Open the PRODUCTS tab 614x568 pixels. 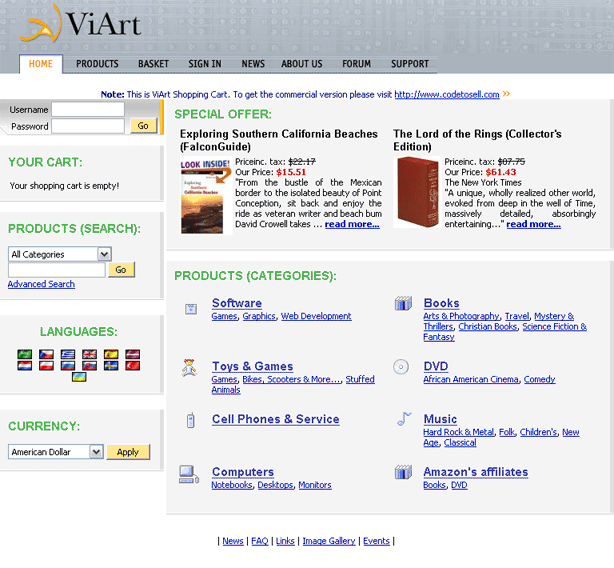pos(97,64)
